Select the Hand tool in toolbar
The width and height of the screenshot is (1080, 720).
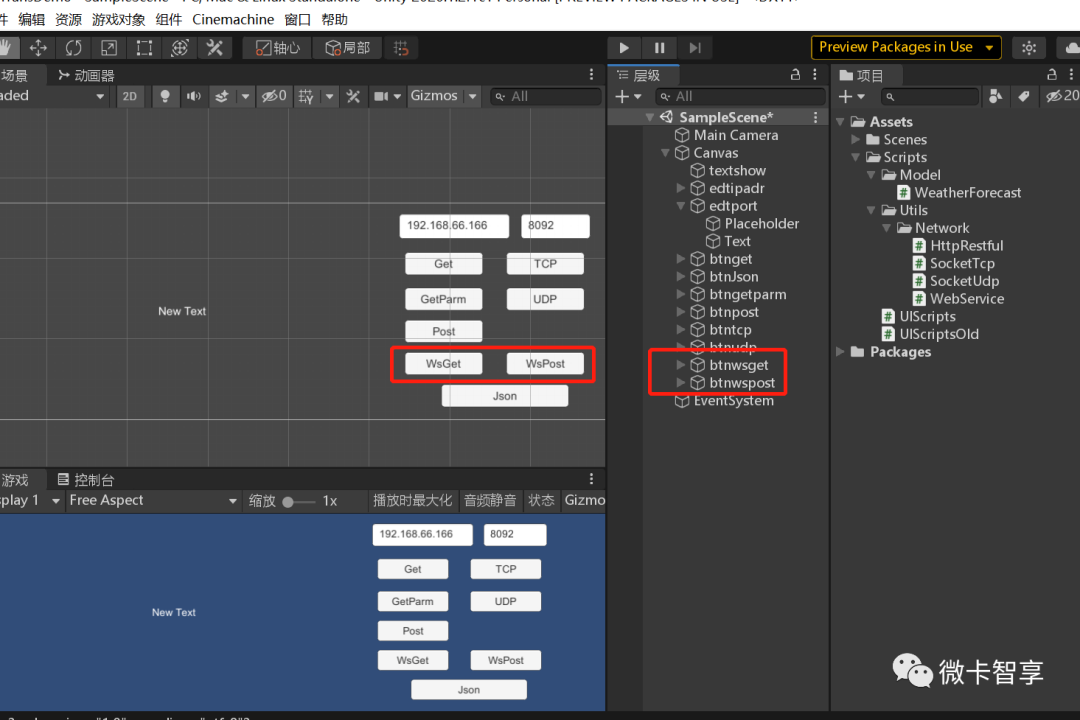point(6,48)
